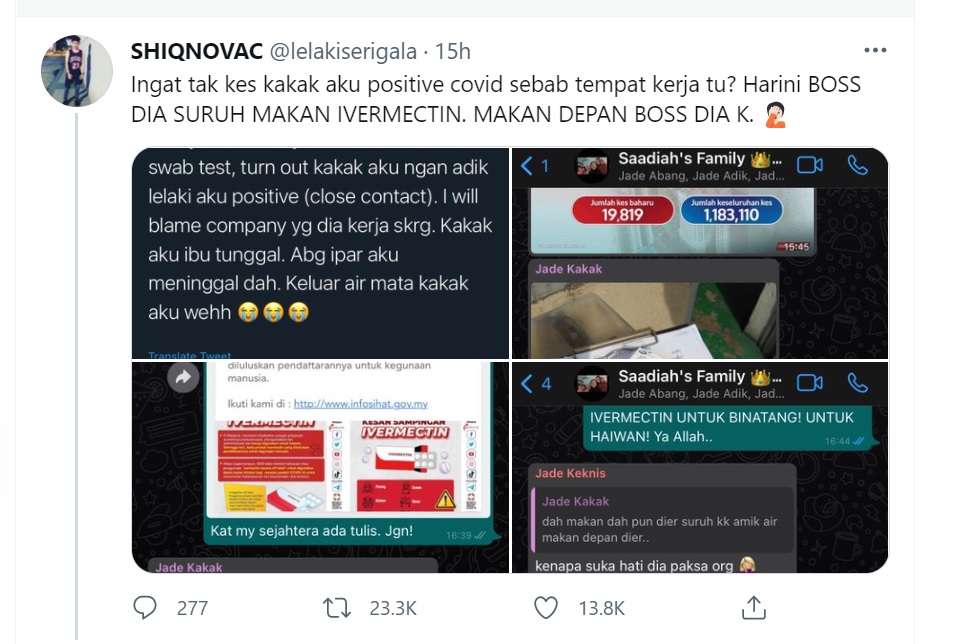Viewport: 955px width, 644px height.
Task: View the 23.3K retweet count
Action: pos(393,608)
